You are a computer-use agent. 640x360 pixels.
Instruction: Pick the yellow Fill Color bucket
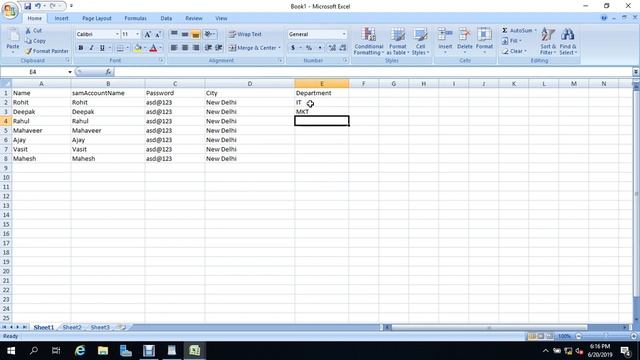[x=138, y=48]
